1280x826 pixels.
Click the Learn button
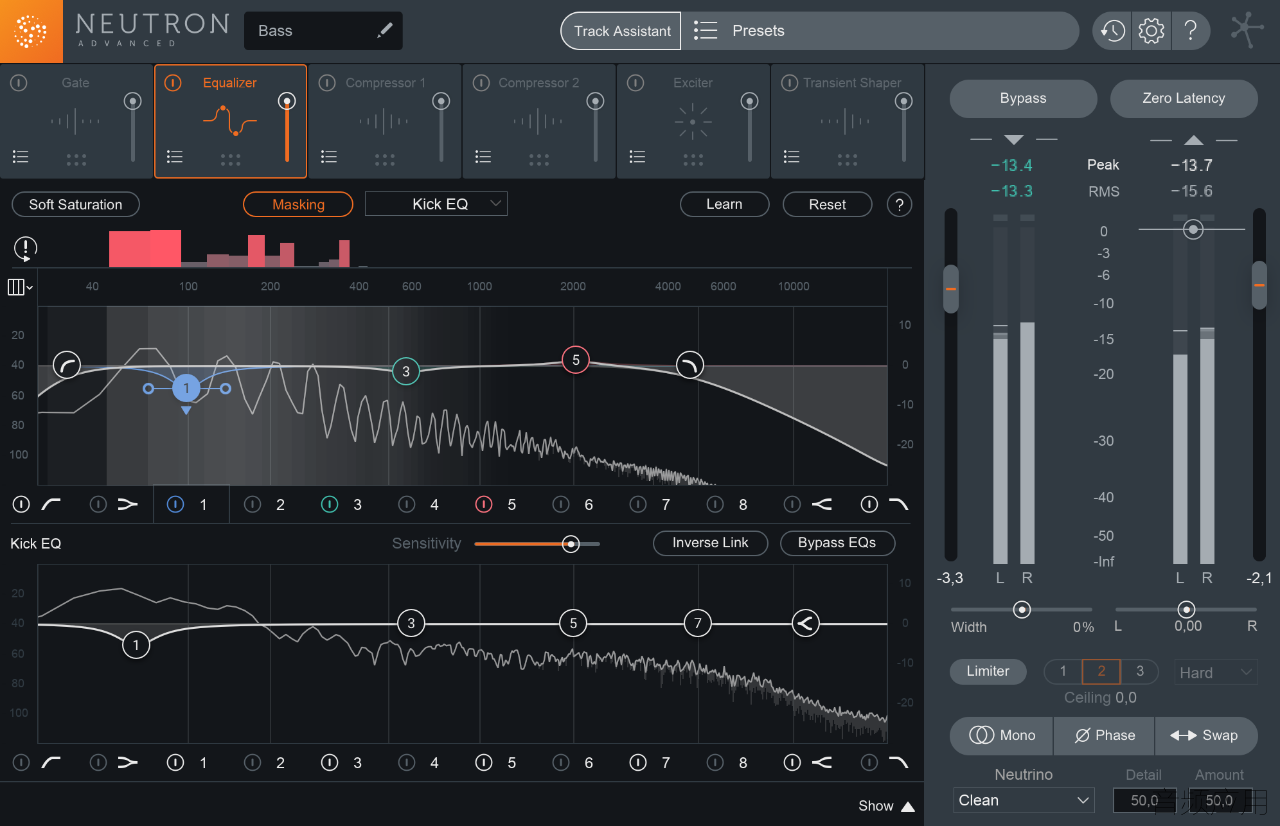[724, 204]
